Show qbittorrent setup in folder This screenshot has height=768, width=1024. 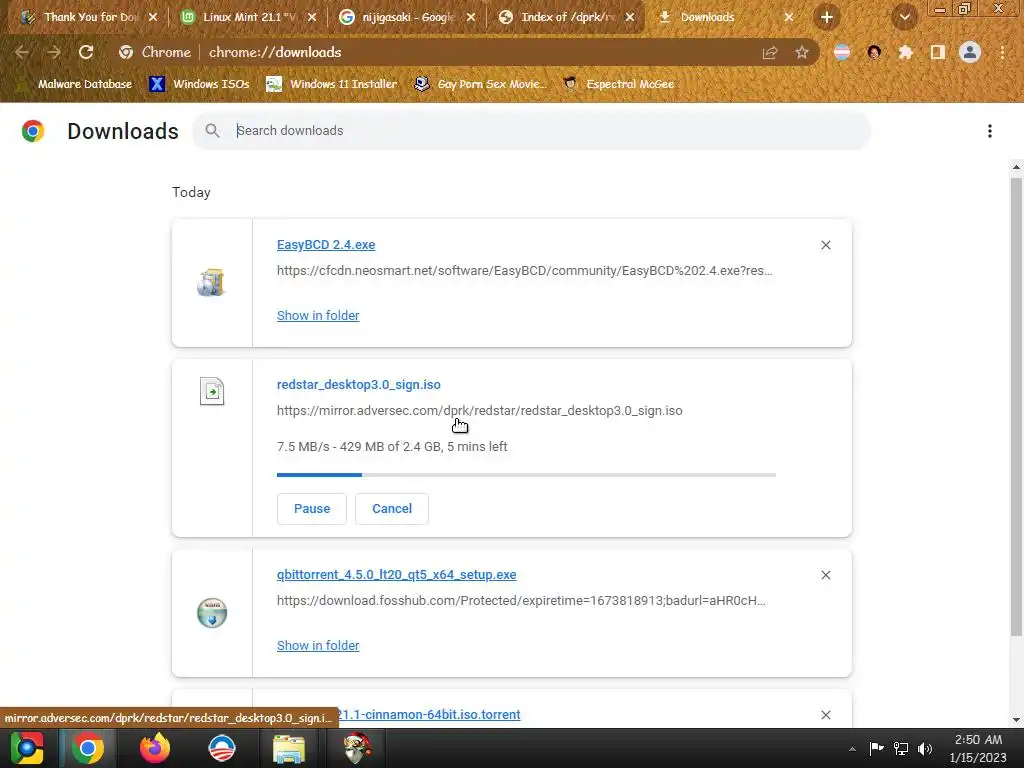pyautogui.click(x=318, y=645)
